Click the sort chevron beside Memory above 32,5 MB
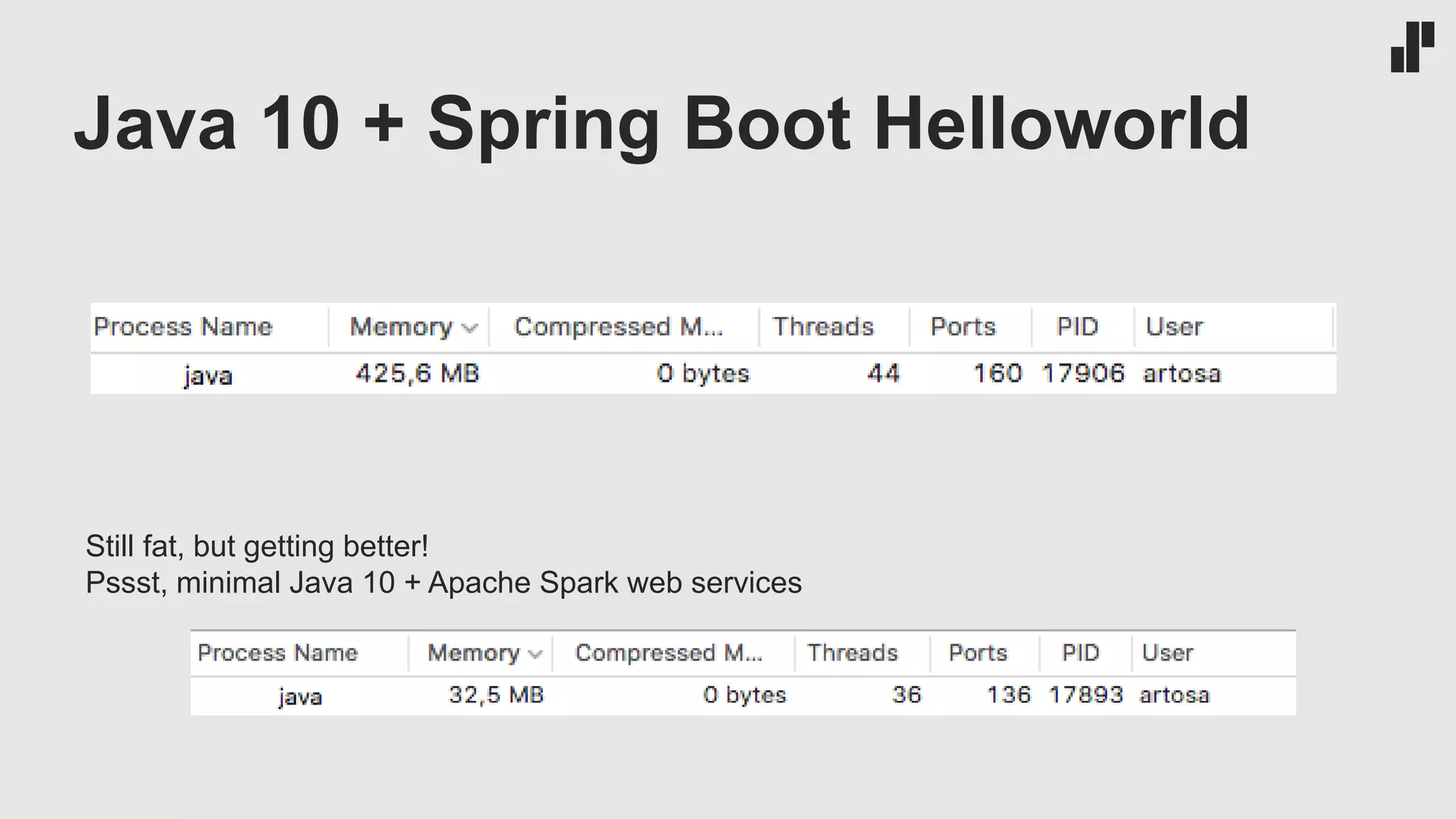Viewport: 1456px width, 819px height. 536,654
